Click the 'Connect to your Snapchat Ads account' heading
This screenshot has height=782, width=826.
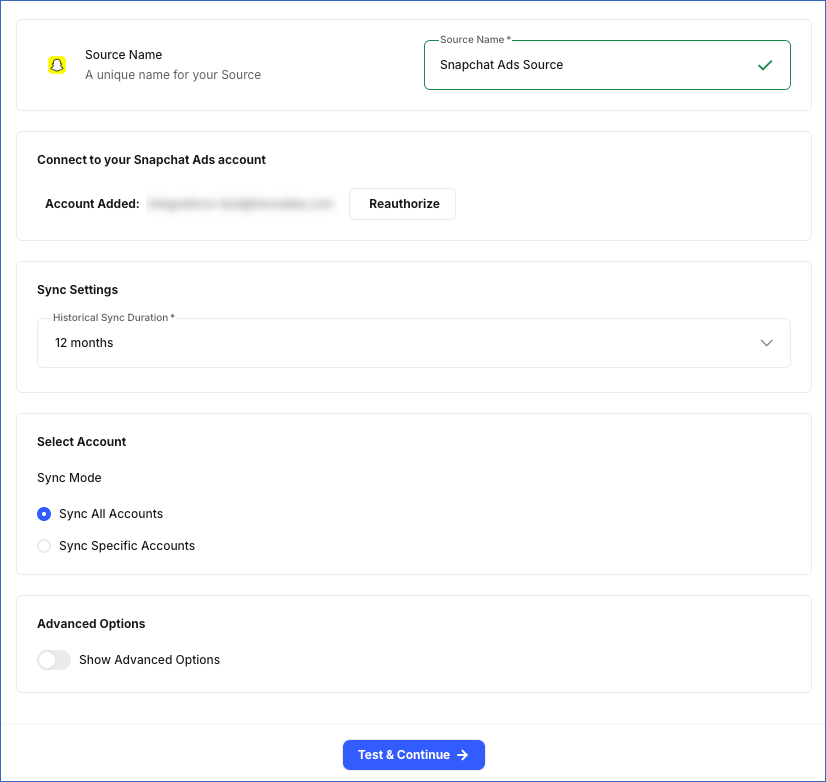151,160
